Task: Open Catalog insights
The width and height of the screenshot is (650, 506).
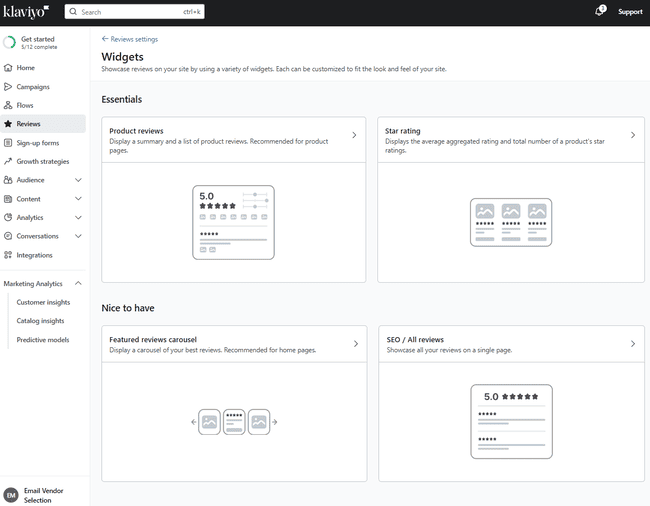Action: click(40, 321)
